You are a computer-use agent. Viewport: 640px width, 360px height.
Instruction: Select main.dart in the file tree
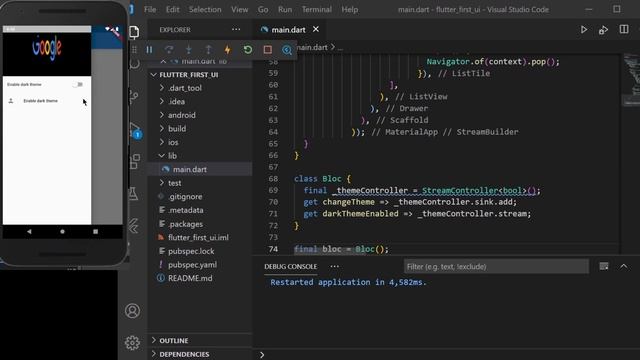click(x=200, y=169)
